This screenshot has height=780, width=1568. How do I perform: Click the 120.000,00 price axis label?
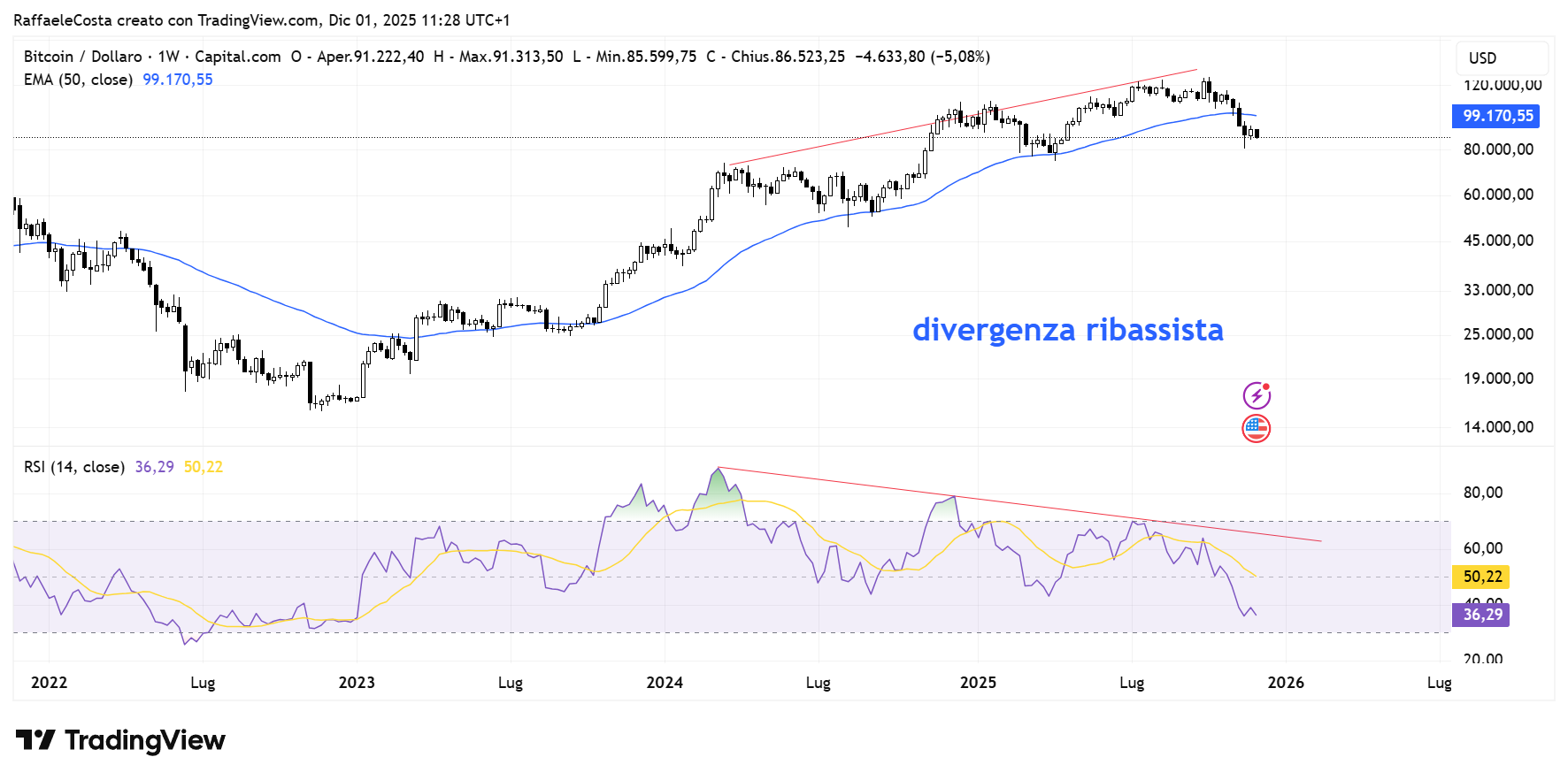coord(1502,85)
